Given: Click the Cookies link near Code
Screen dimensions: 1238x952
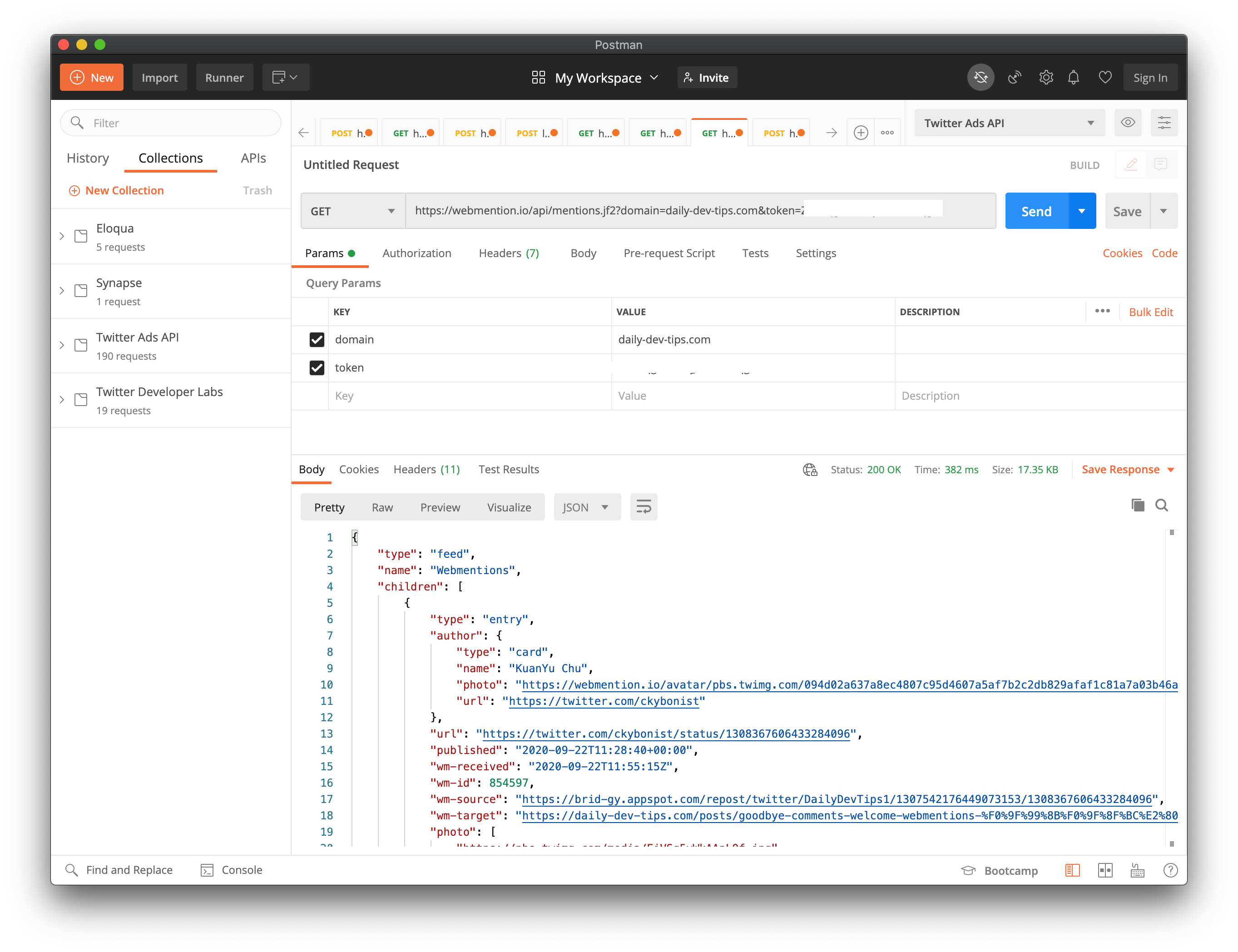Looking at the screenshot, I should point(1122,253).
